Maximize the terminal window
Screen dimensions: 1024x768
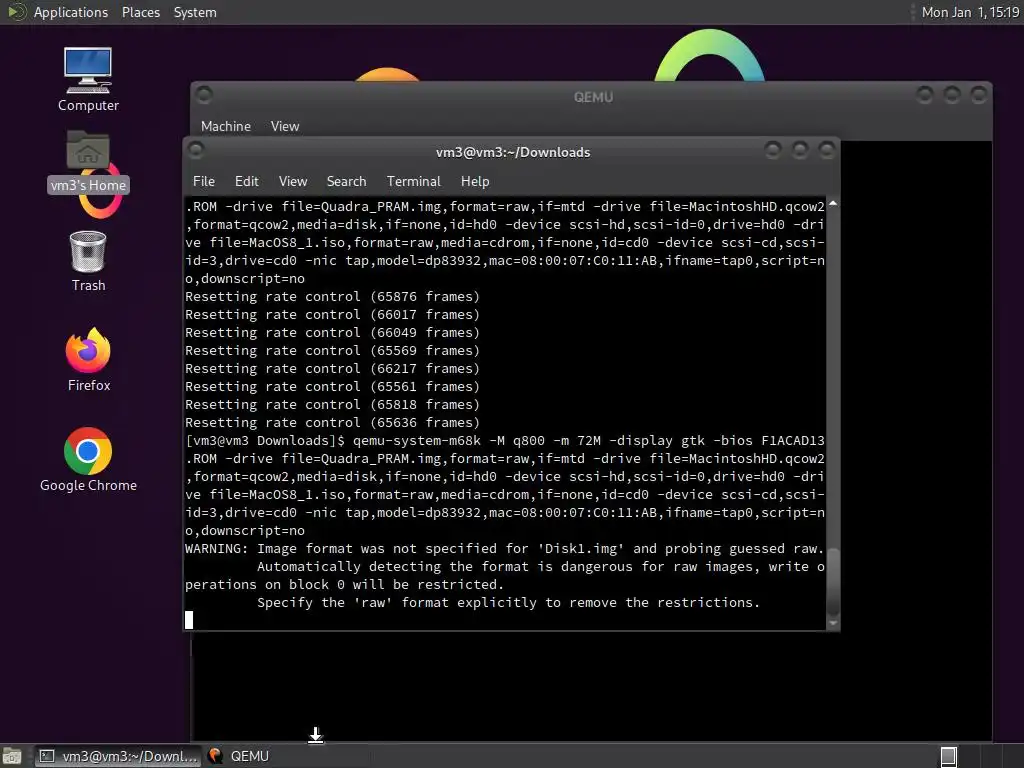pos(799,150)
